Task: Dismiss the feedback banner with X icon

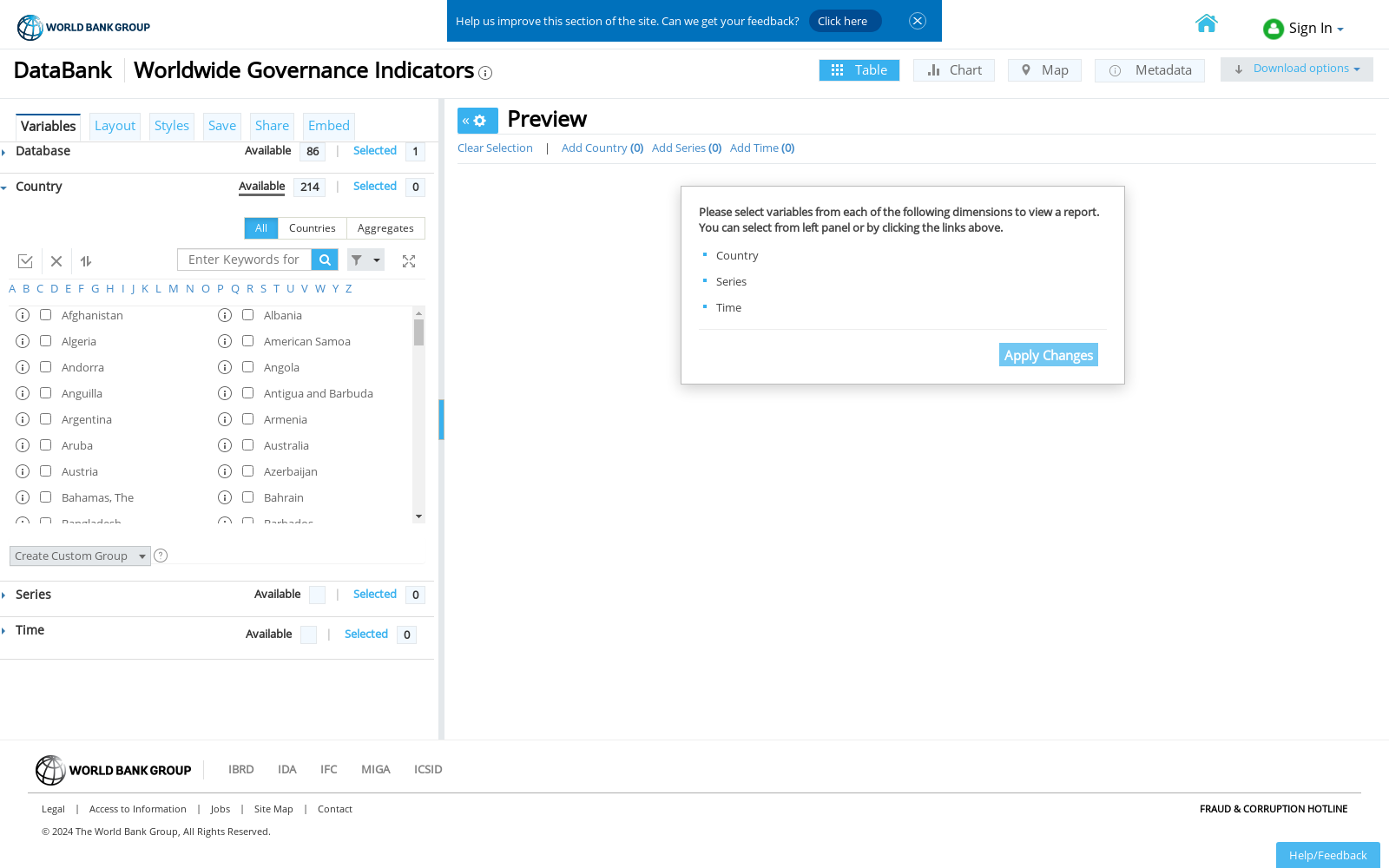Action: 918,21
